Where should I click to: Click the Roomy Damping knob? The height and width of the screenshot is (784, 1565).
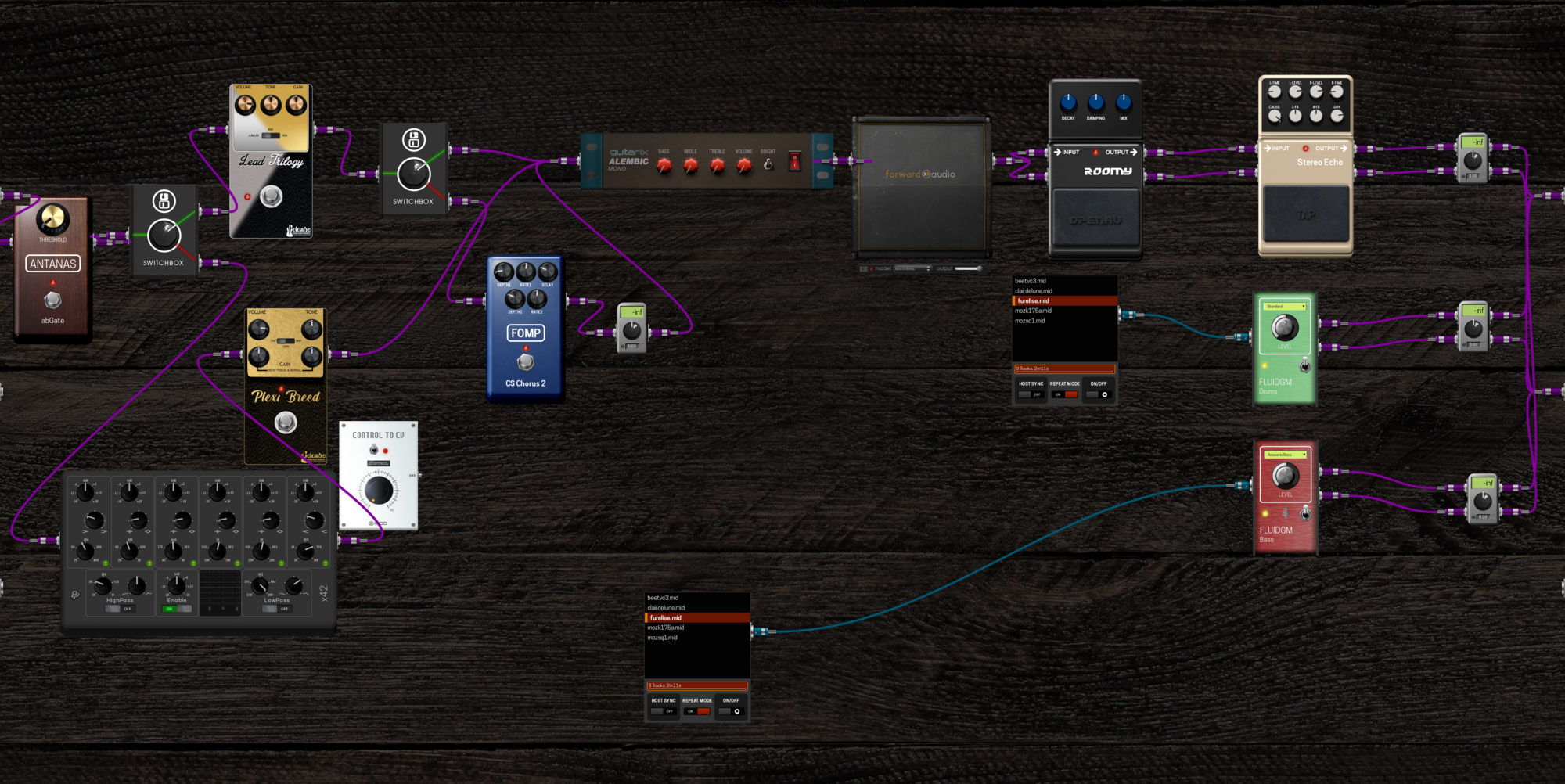1095,102
